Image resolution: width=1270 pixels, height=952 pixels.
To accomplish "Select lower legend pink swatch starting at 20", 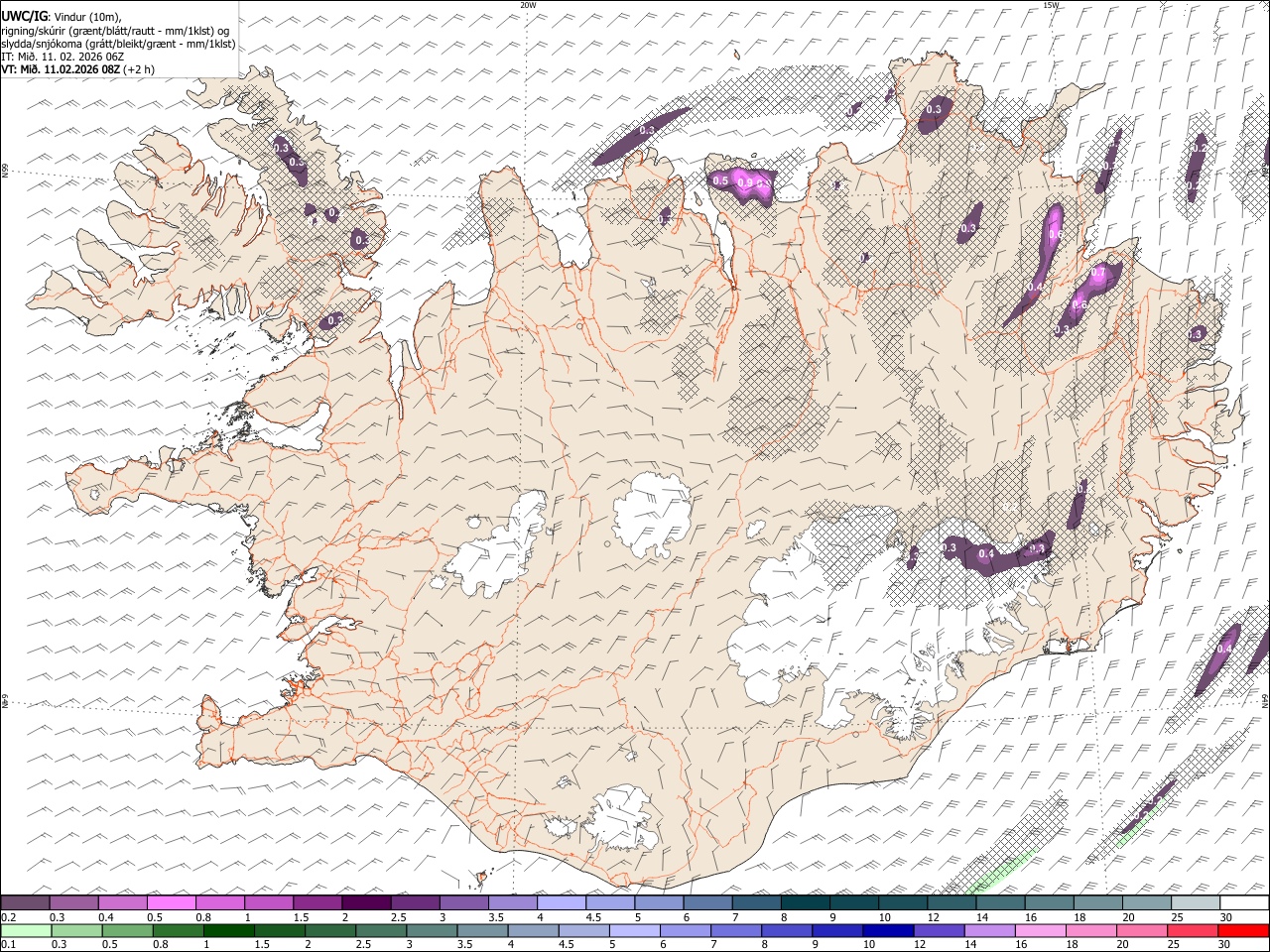I will coord(1142,930).
